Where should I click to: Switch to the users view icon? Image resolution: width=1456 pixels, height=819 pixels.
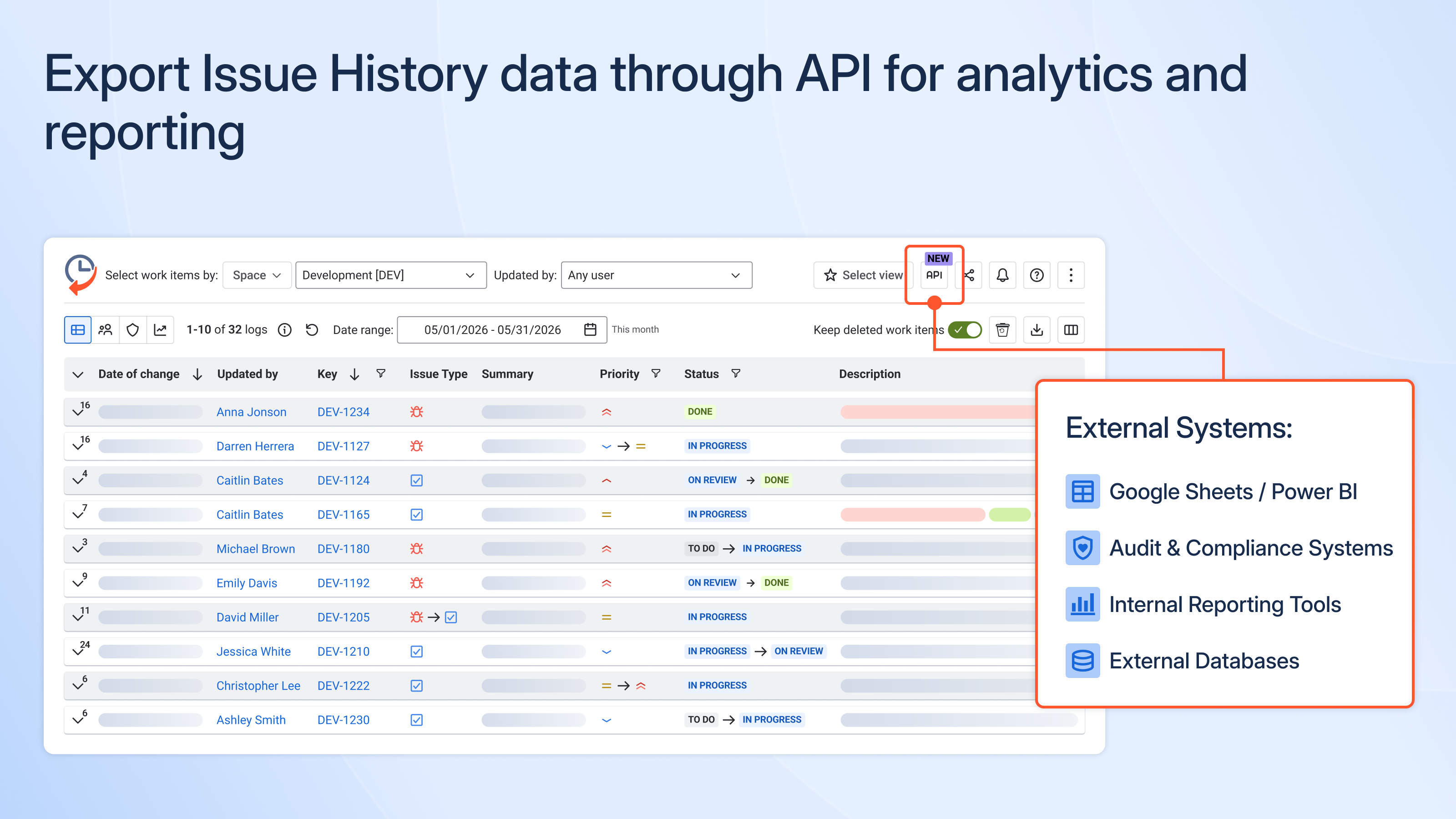coord(105,329)
